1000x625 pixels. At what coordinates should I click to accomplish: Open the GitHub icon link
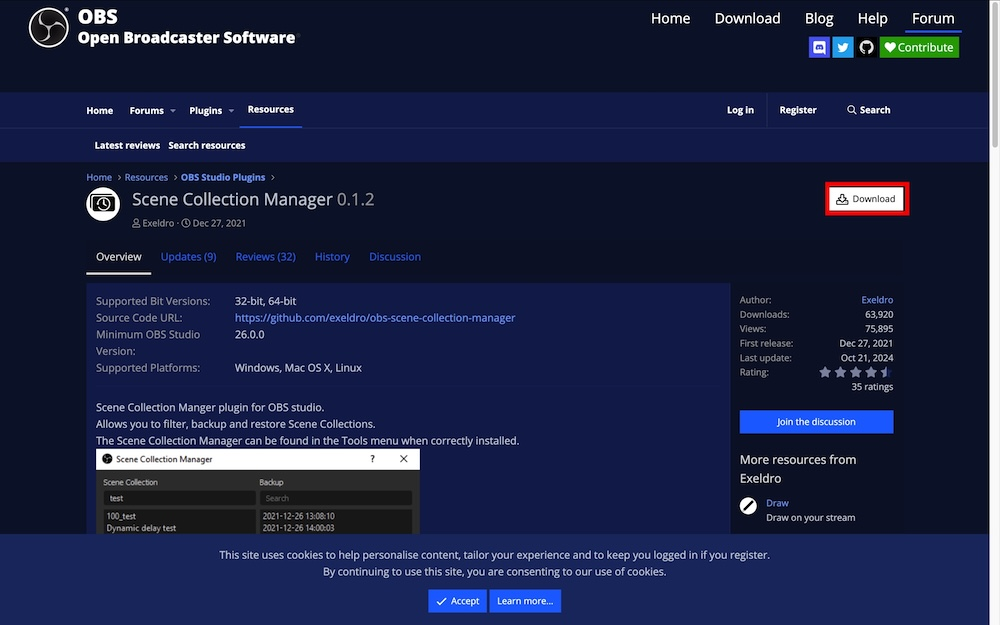(x=866, y=47)
